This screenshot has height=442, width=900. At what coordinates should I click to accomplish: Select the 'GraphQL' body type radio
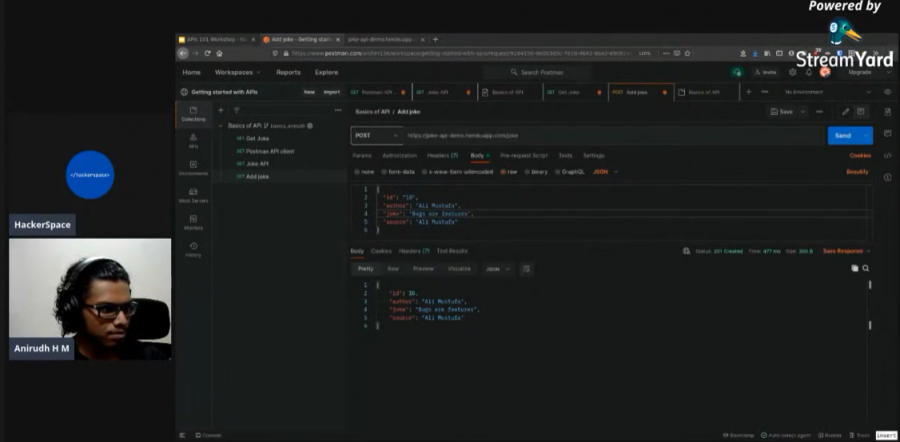coord(559,171)
